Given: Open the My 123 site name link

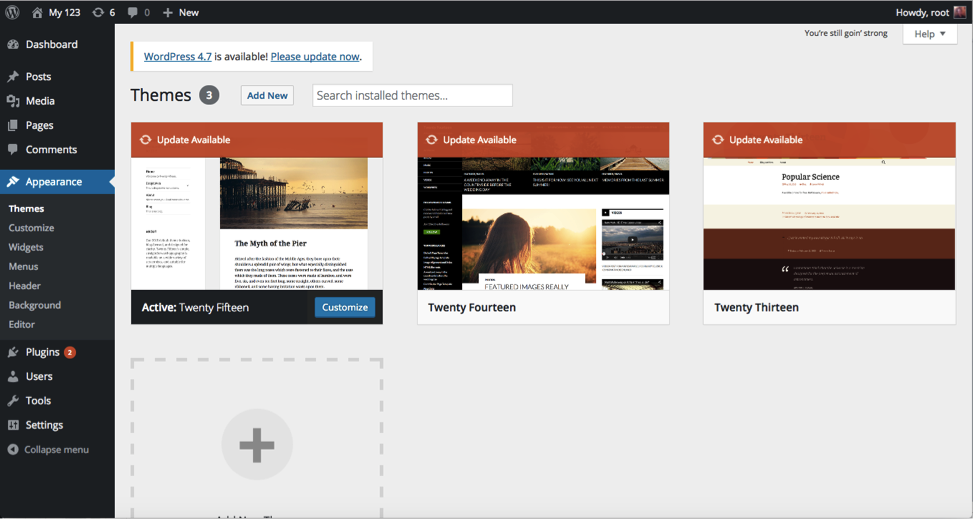Looking at the screenshot, I should pyautogui.click(x=65, y=12).
